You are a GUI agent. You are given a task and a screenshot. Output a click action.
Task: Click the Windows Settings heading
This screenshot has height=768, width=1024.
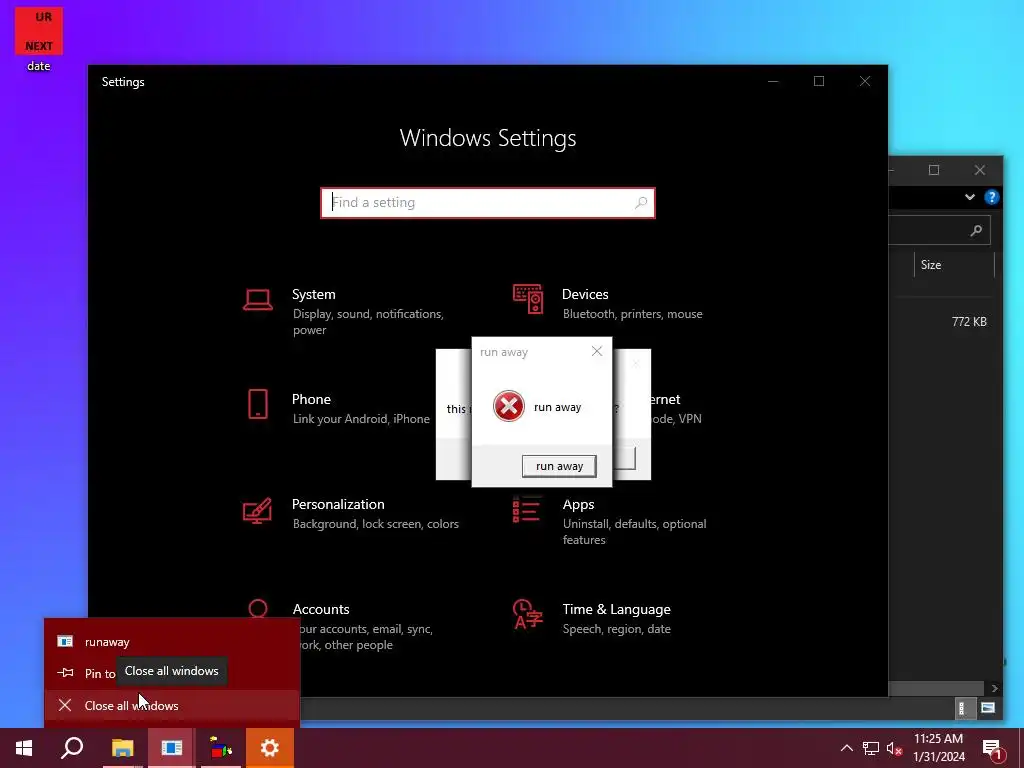488,138
